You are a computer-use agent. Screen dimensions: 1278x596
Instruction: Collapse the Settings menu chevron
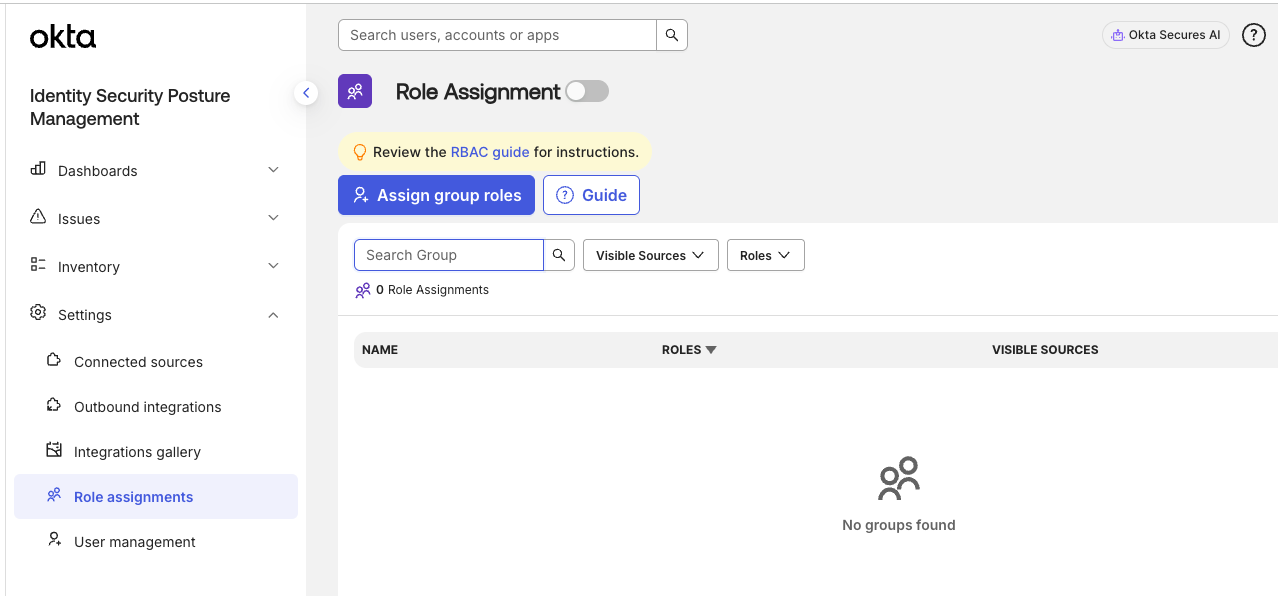pos(274,315)
